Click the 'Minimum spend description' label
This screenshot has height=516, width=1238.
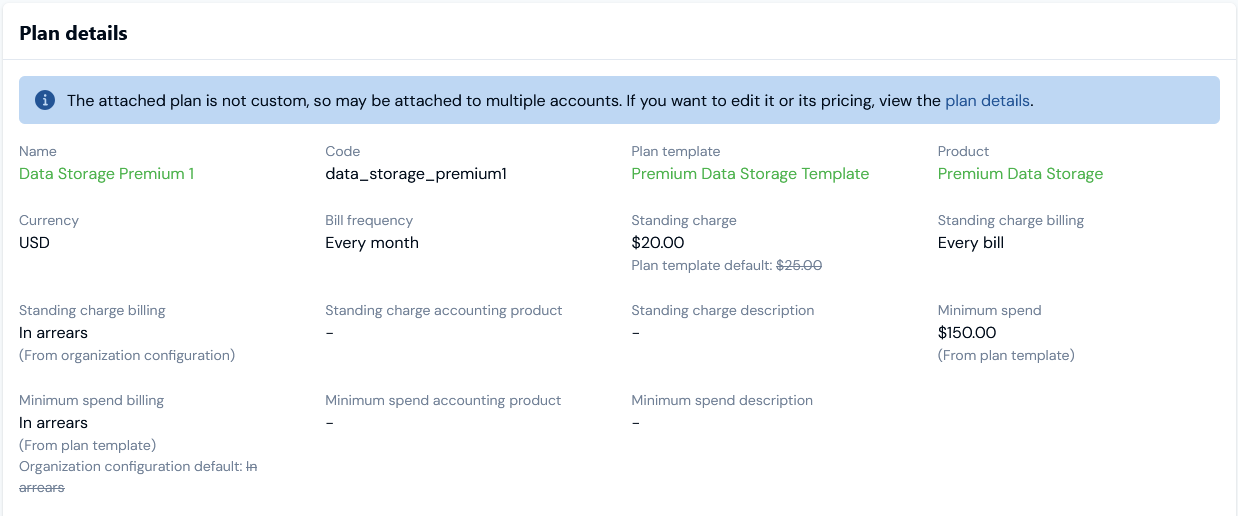point(722,400)
